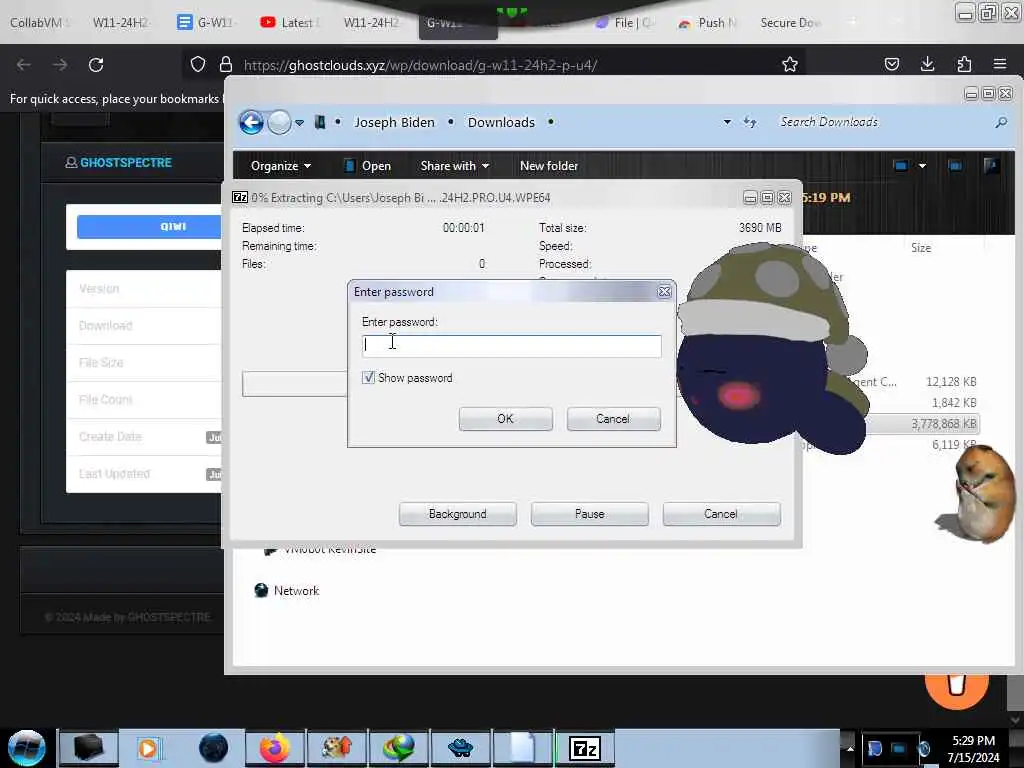Click the Size column header
Image resolution: width=1024 pixels, height=768 pixels.
click(x=921, y=248)
